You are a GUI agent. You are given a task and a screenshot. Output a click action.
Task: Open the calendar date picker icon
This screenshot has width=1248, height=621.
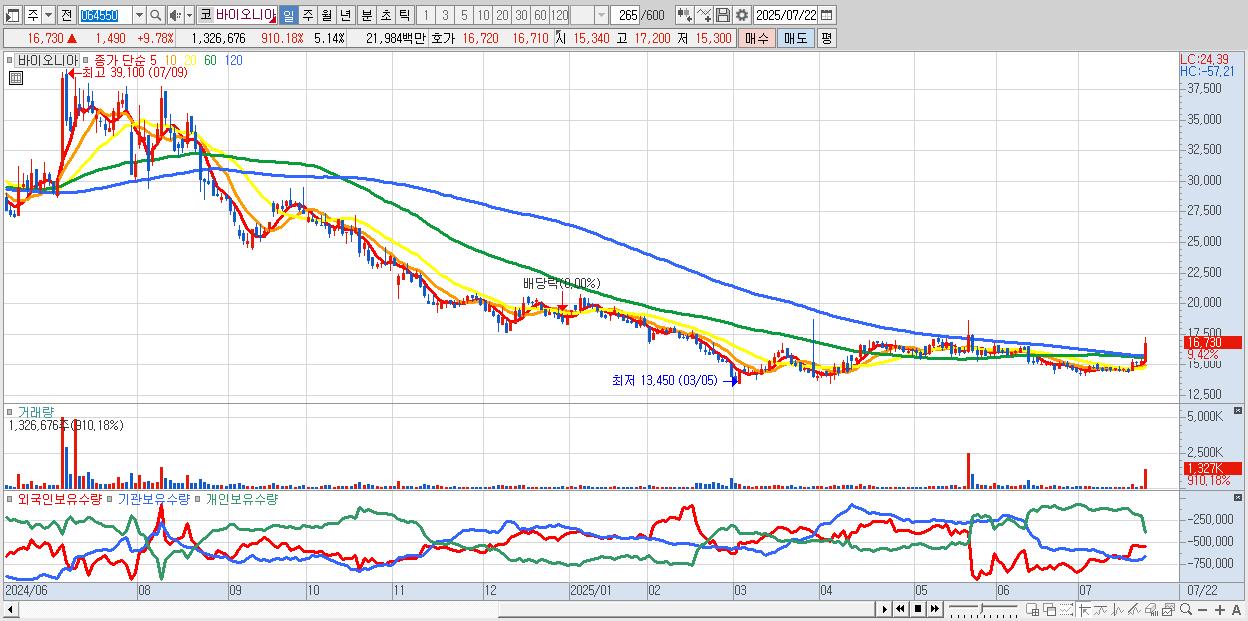click(x=827, y=15)
